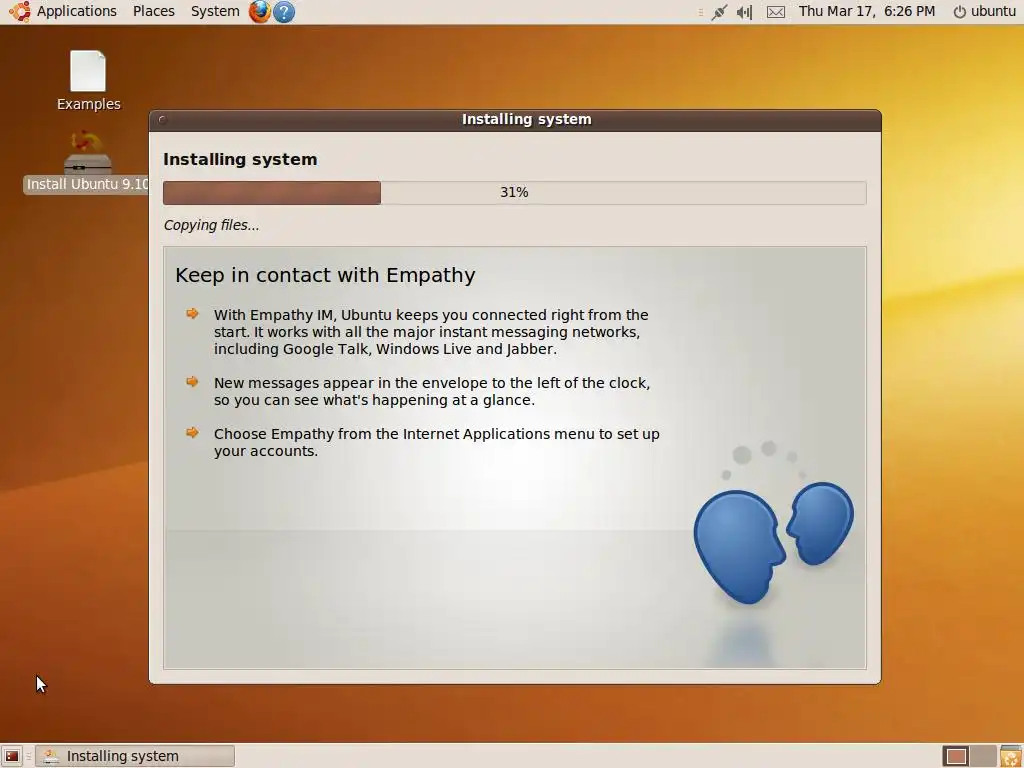This screenshot has height=768, width=1024.
Task: Click the Installing system taskbar button
Action: [135, 756]
